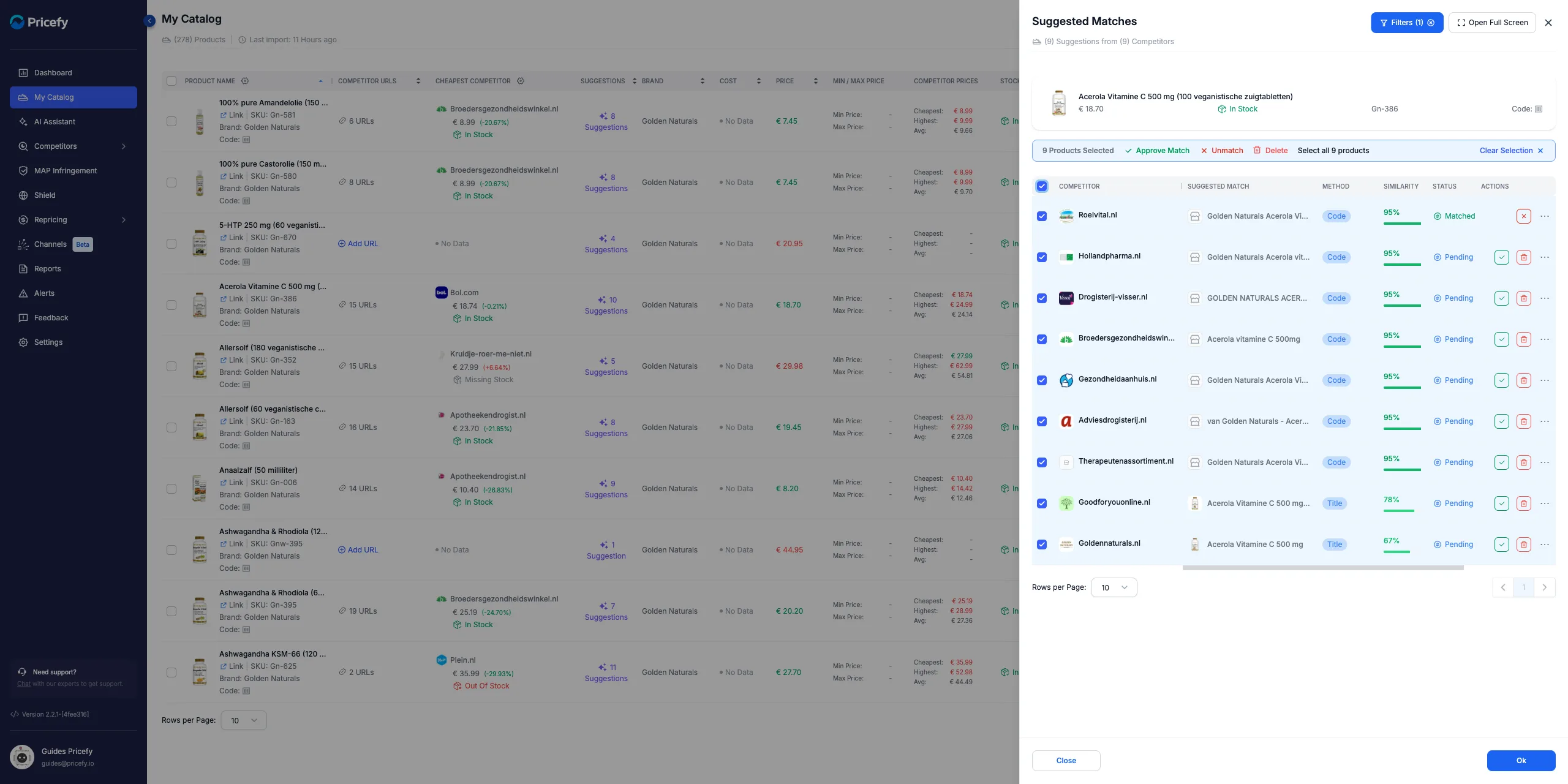Delete the Hollandpharma.nl suggestion via trash icon
1568x784 pixels.
(x=1523, y=257)
